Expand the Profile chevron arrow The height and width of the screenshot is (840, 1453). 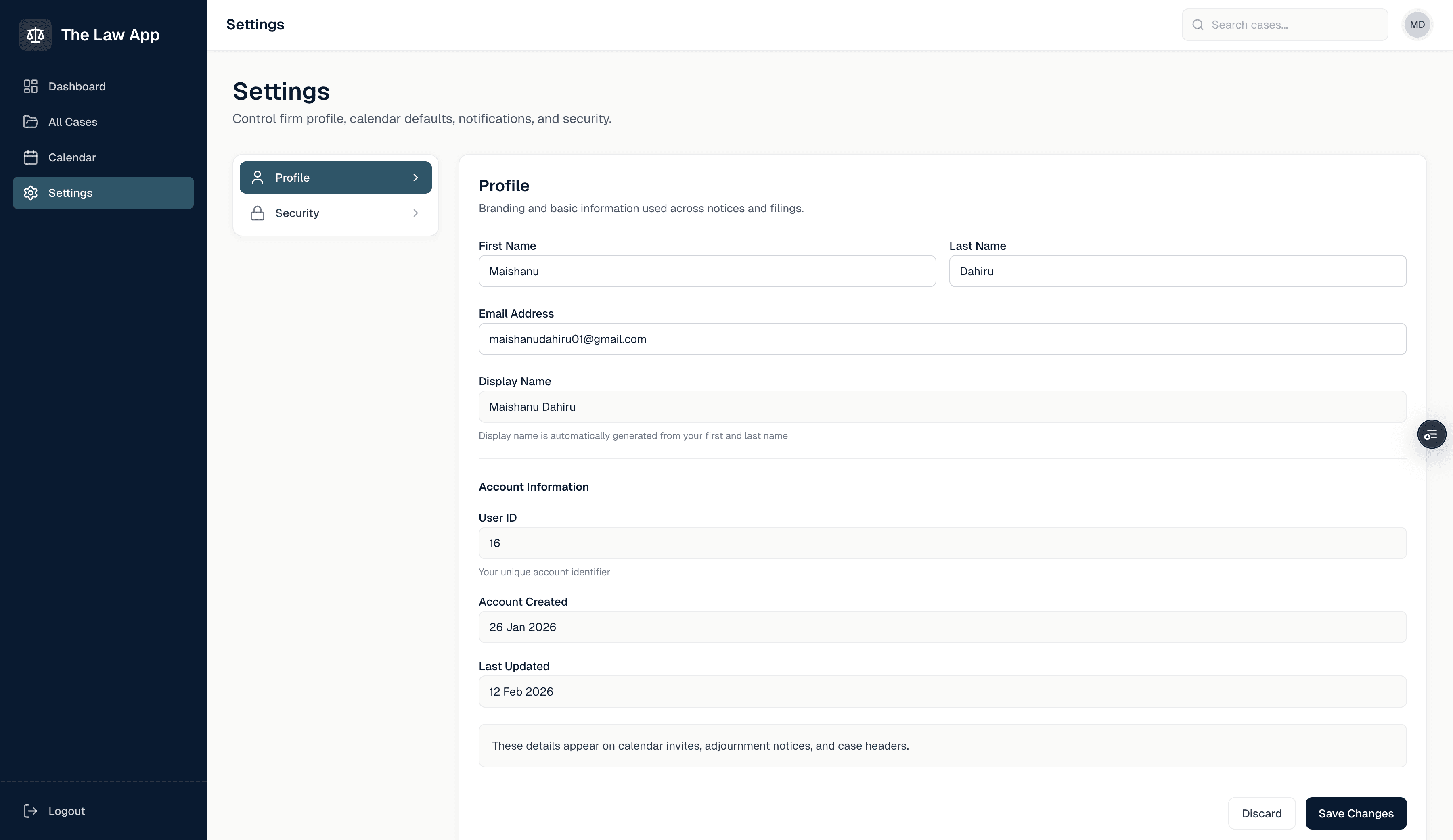point(415,178)
